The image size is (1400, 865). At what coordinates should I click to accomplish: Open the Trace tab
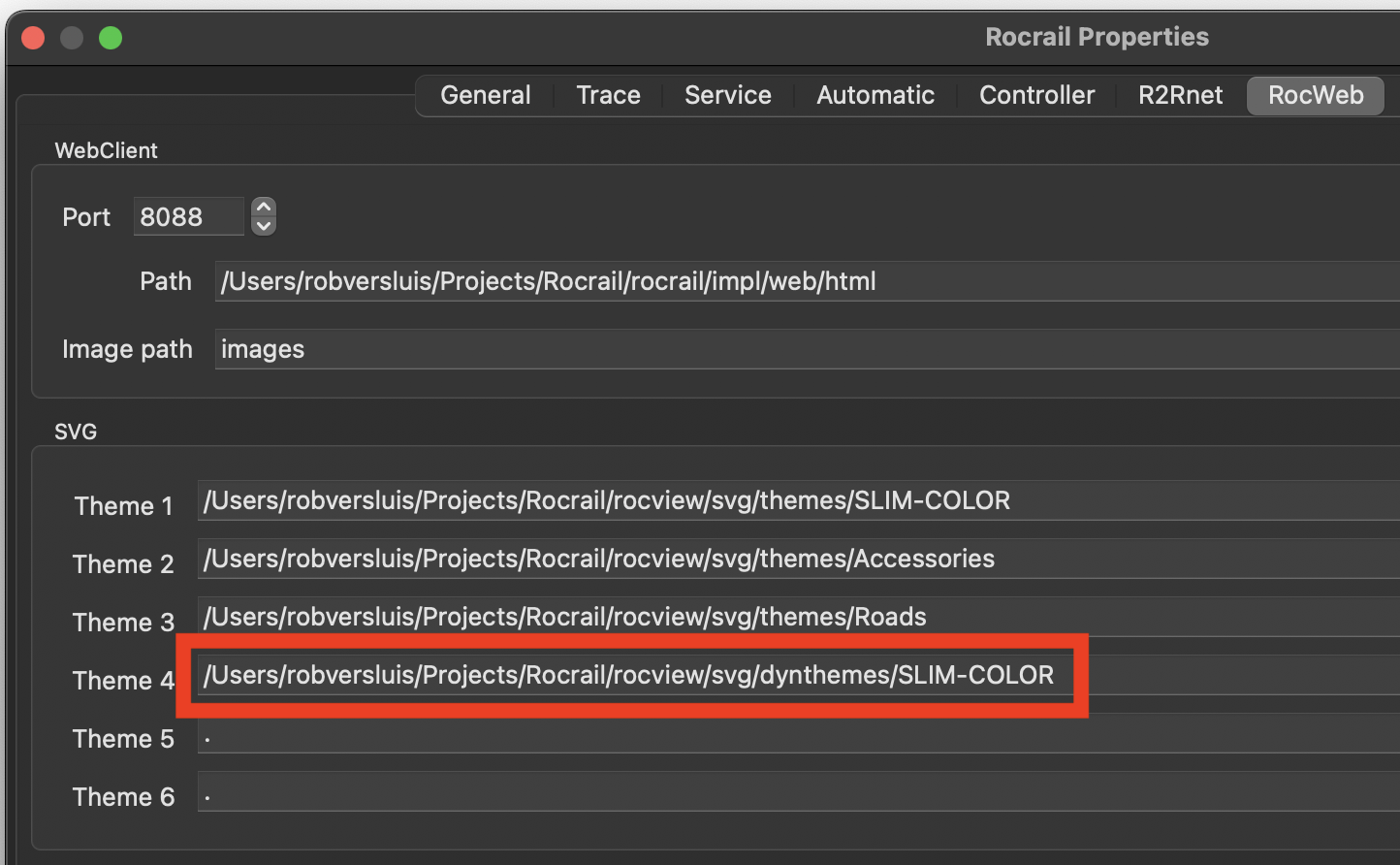tap(608, 95)
